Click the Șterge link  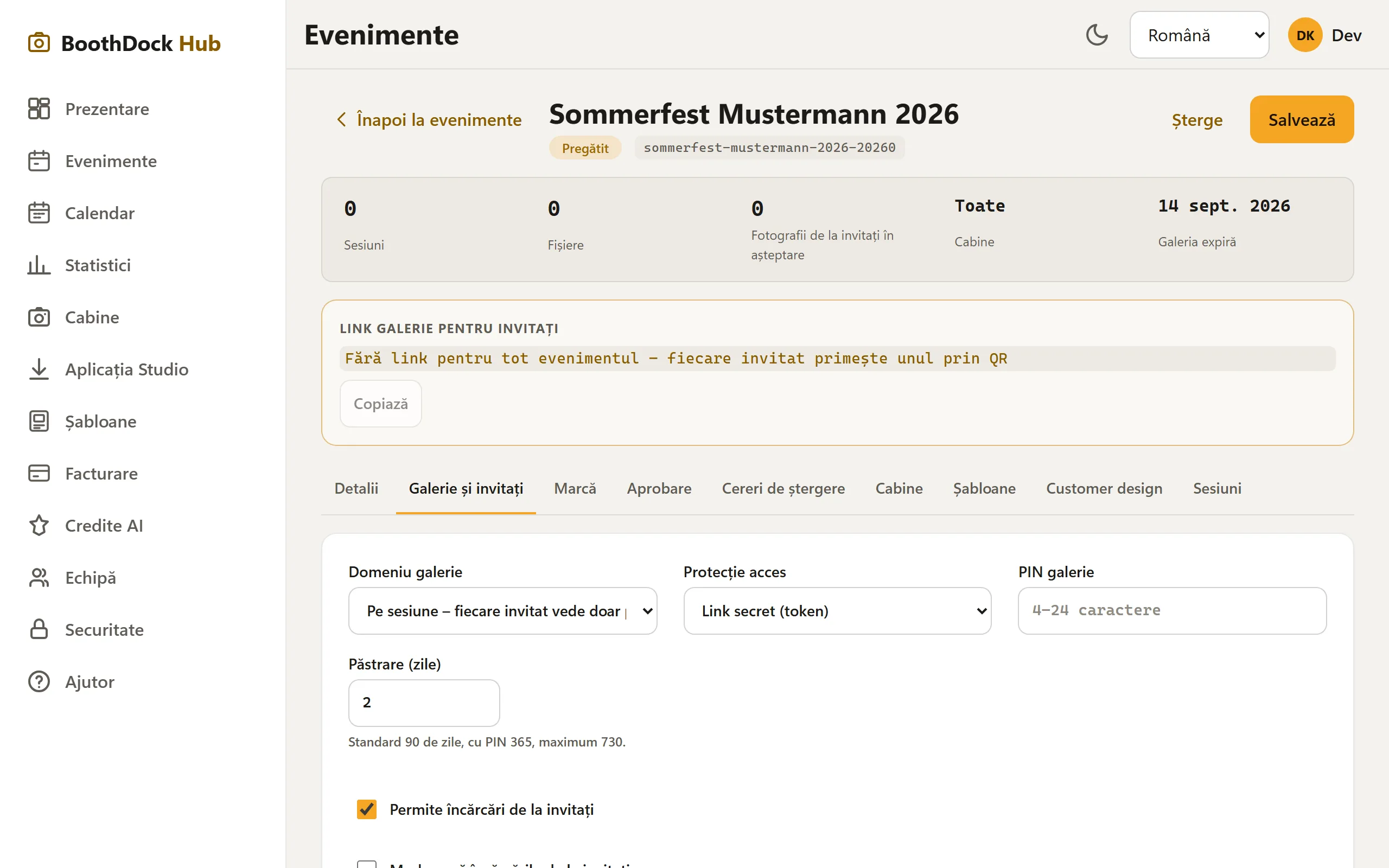click(x=1197, y=120)
